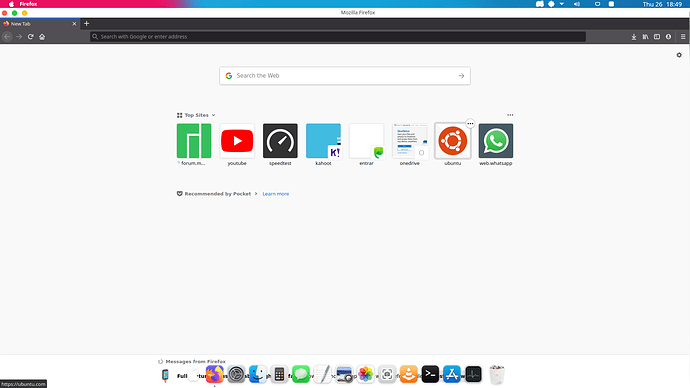
Task: Open Messages from the dock
Action: (x=301, y=374)
